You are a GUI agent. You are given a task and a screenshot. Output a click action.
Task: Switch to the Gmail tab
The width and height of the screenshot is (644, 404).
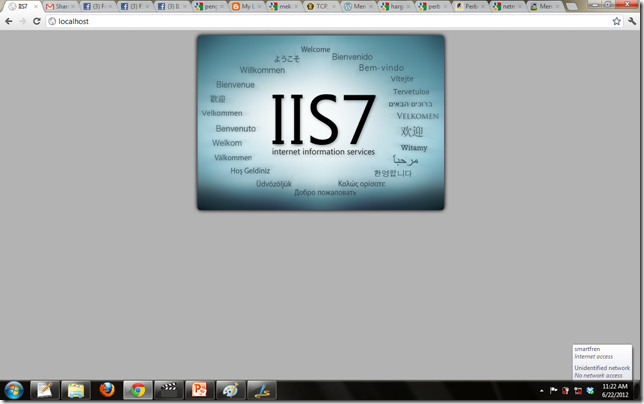click(61, 7)
